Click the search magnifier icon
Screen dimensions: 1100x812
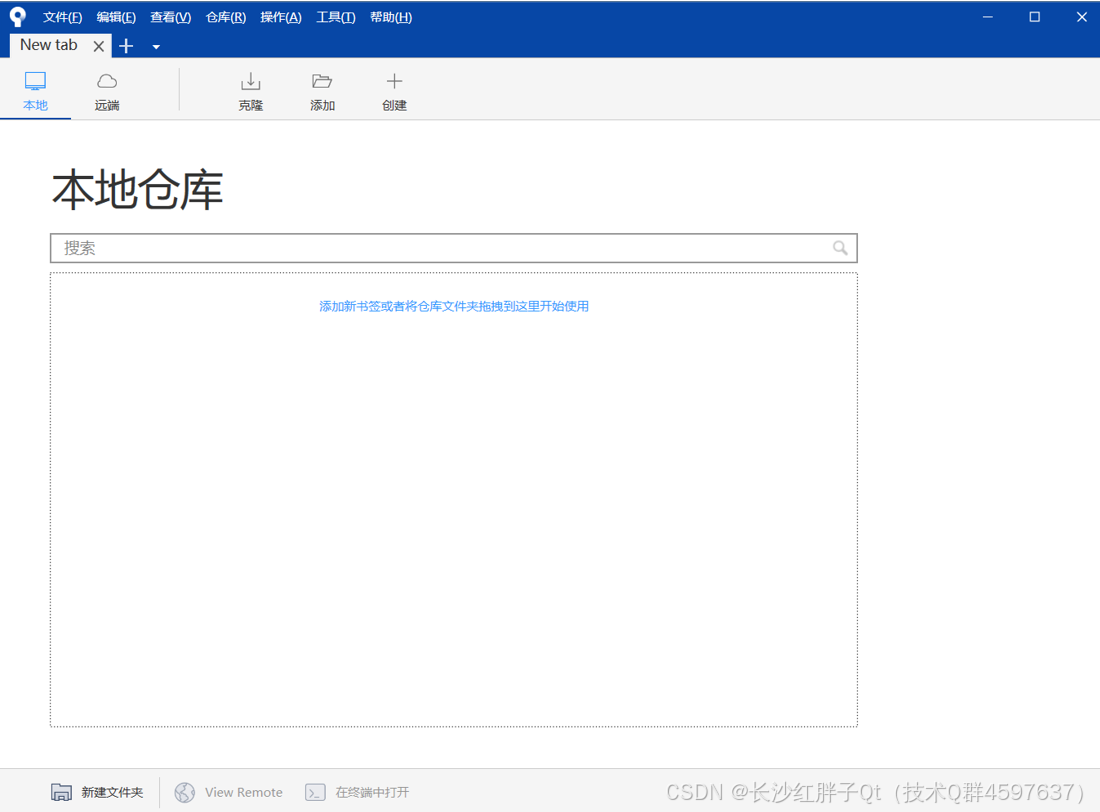coord(840,247)
